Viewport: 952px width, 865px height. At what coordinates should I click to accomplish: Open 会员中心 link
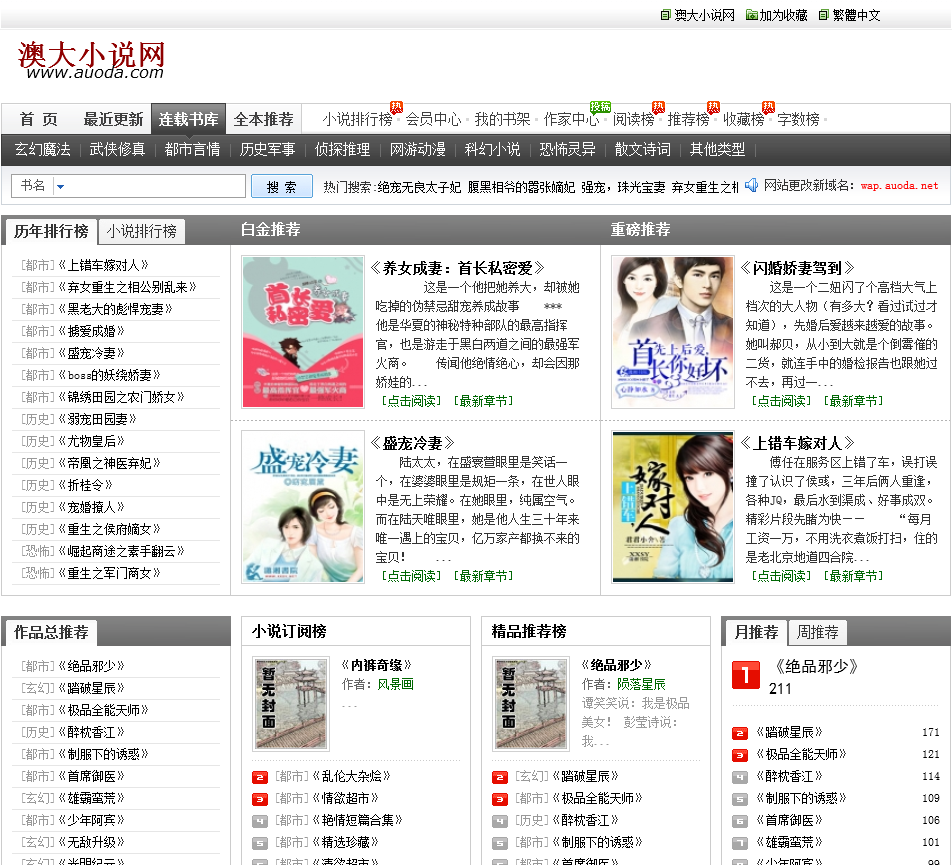(x=434, y=119)
